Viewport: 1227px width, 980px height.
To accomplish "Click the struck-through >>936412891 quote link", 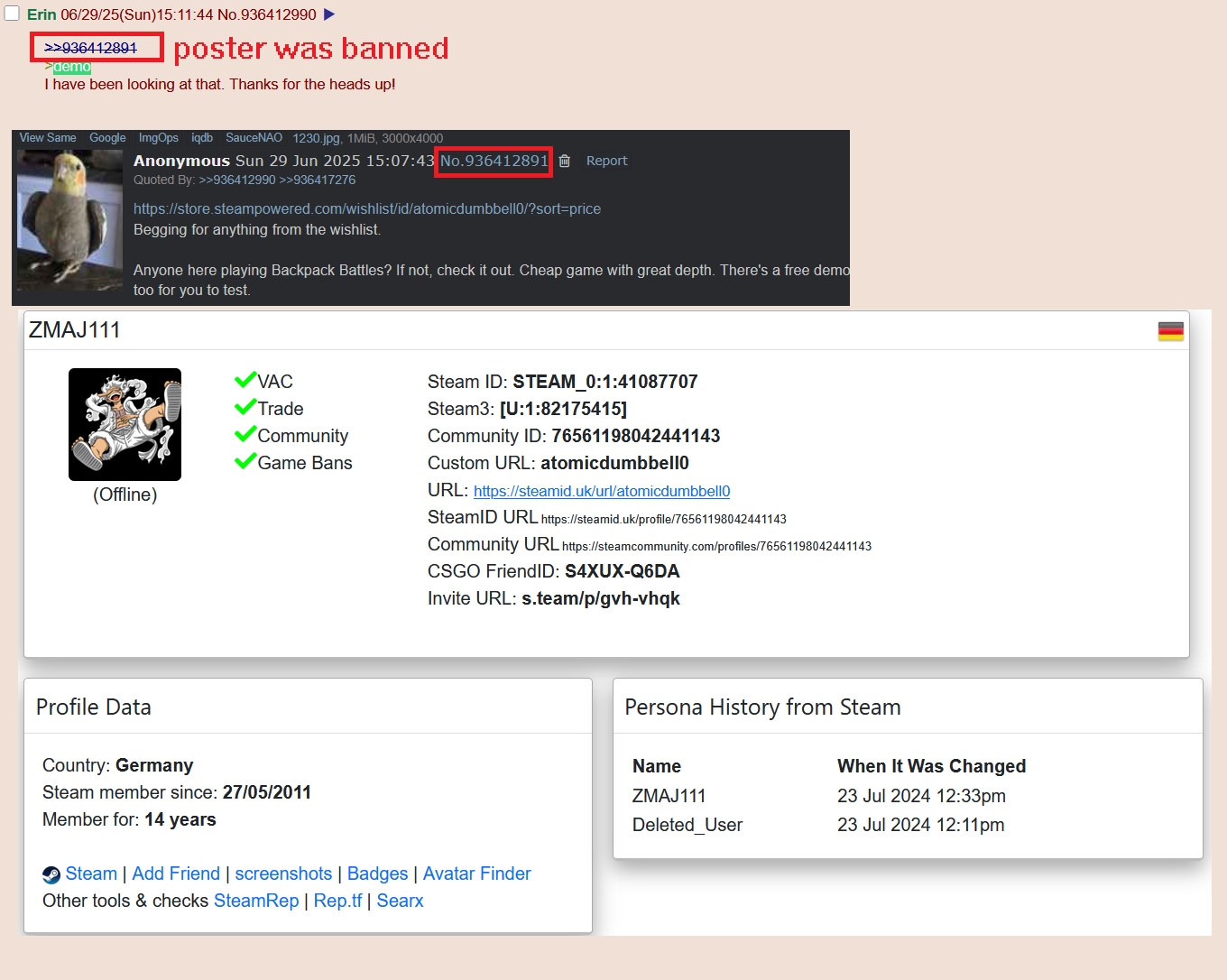I will click(91, 48).
